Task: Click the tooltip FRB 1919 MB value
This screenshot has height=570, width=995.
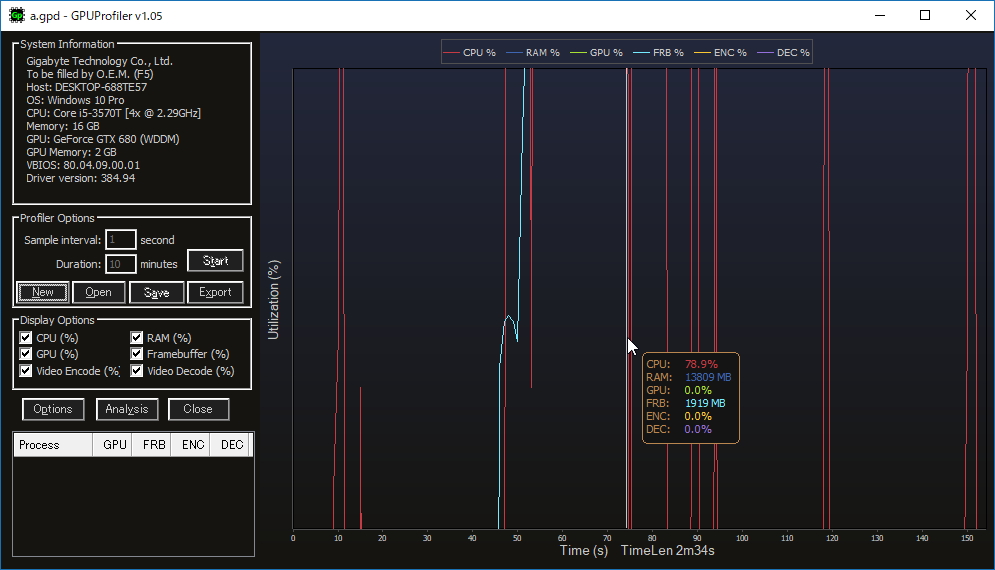Action: tap(705, 403)
